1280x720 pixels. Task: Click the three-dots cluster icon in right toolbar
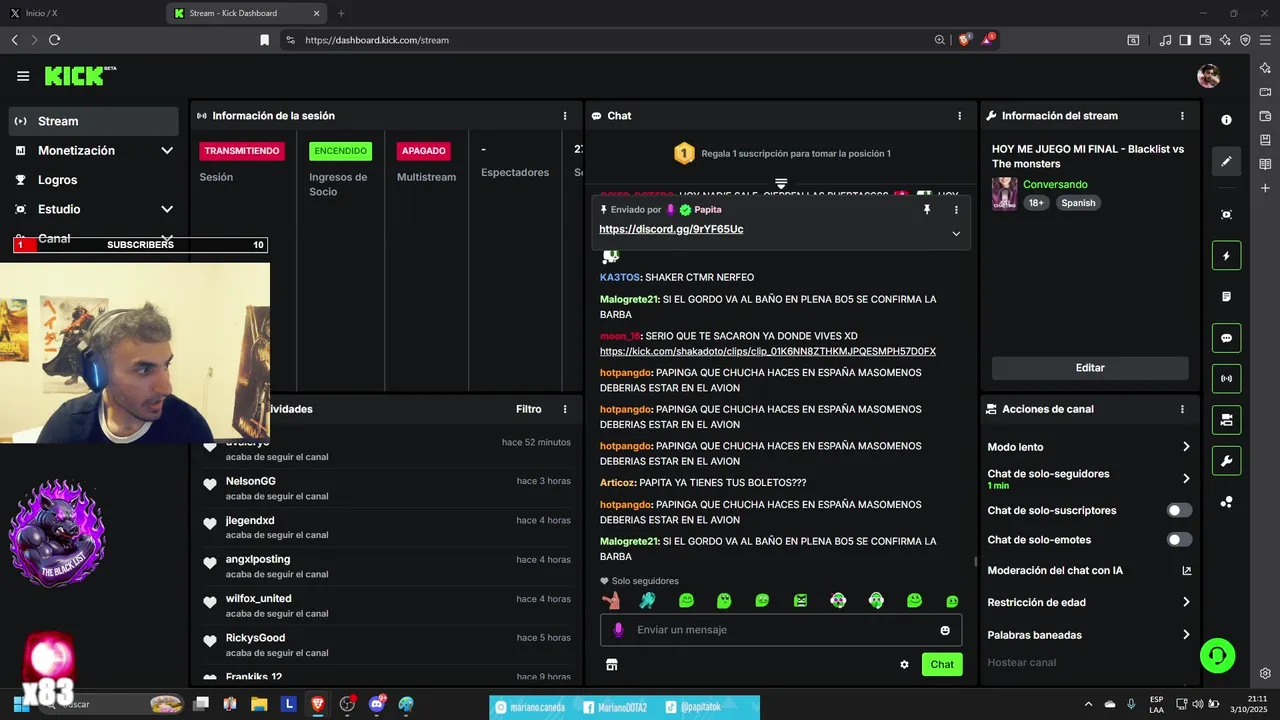(x=1227, y=502)
